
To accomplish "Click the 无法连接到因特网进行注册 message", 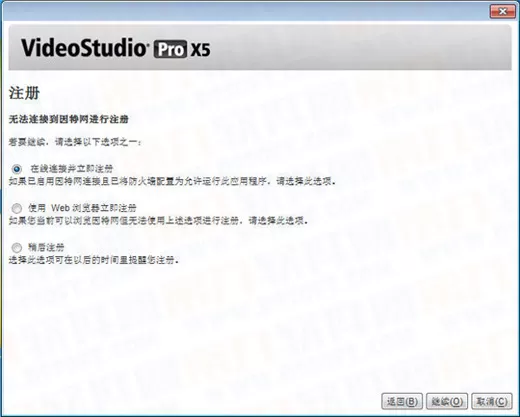I will tap(69, 119).
